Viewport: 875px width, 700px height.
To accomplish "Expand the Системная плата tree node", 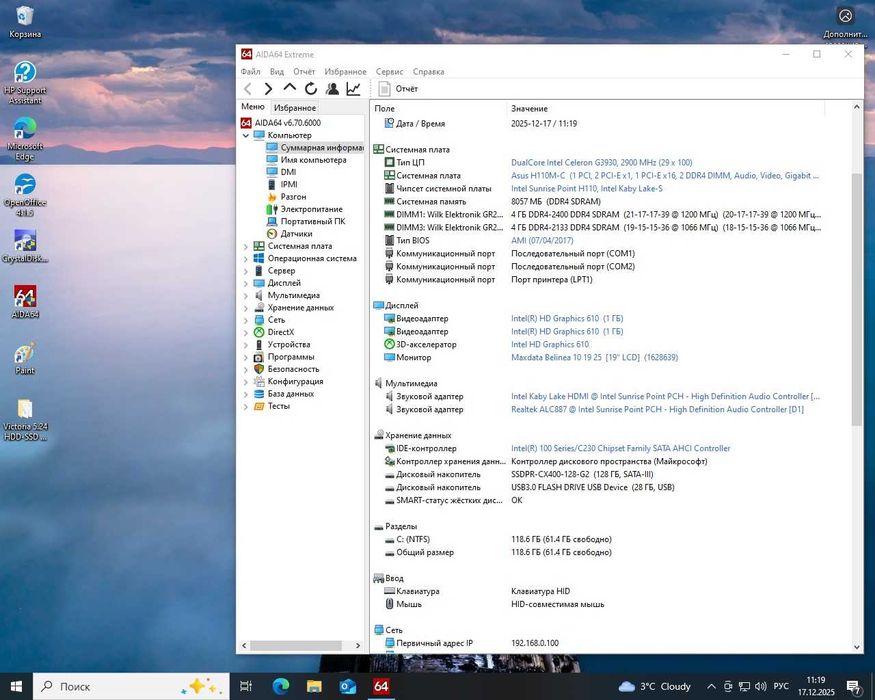I will click(246, 246).
